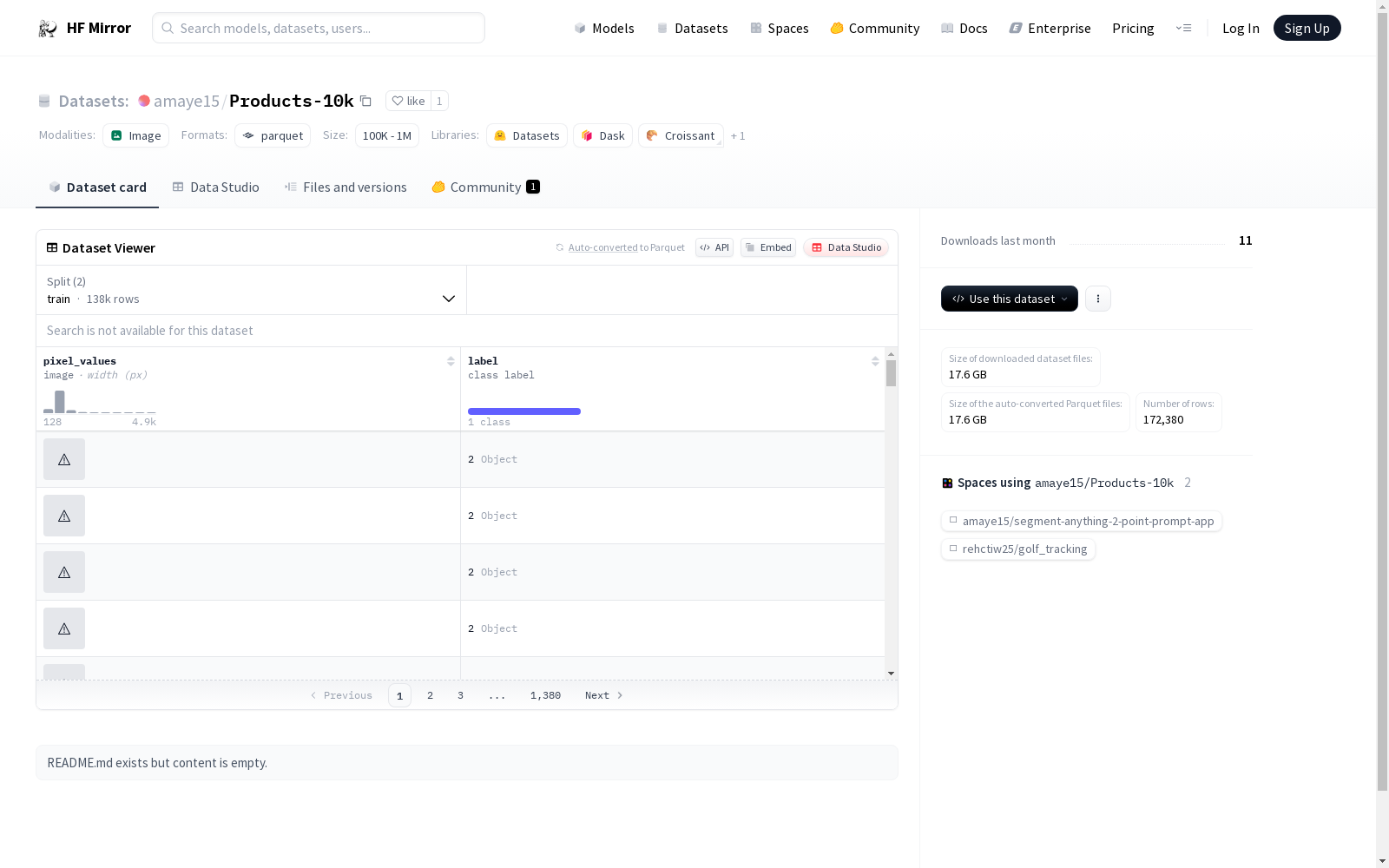Switch to the Files and versions tab

346,187
